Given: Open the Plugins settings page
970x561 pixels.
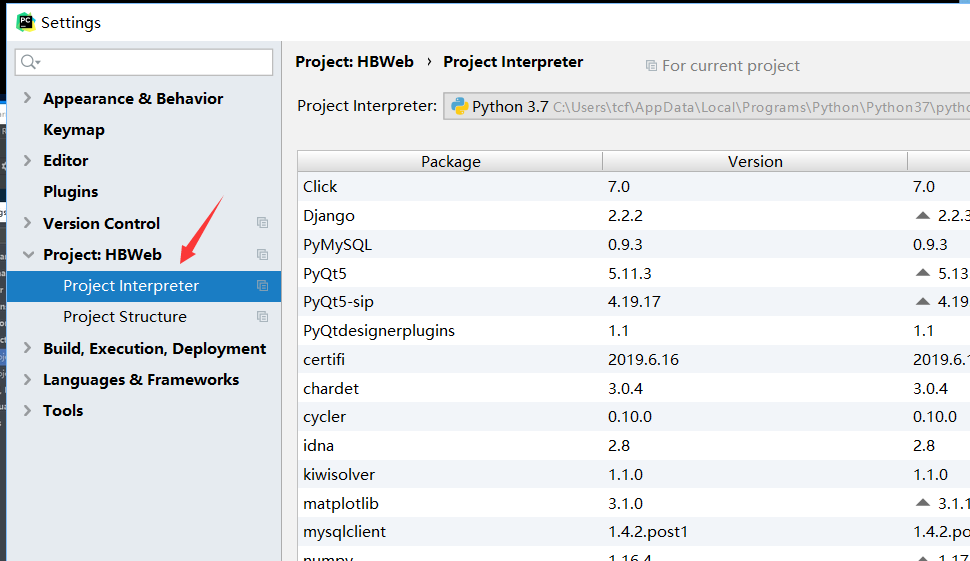Looking at the screenshot, I should tap(71, 192).
